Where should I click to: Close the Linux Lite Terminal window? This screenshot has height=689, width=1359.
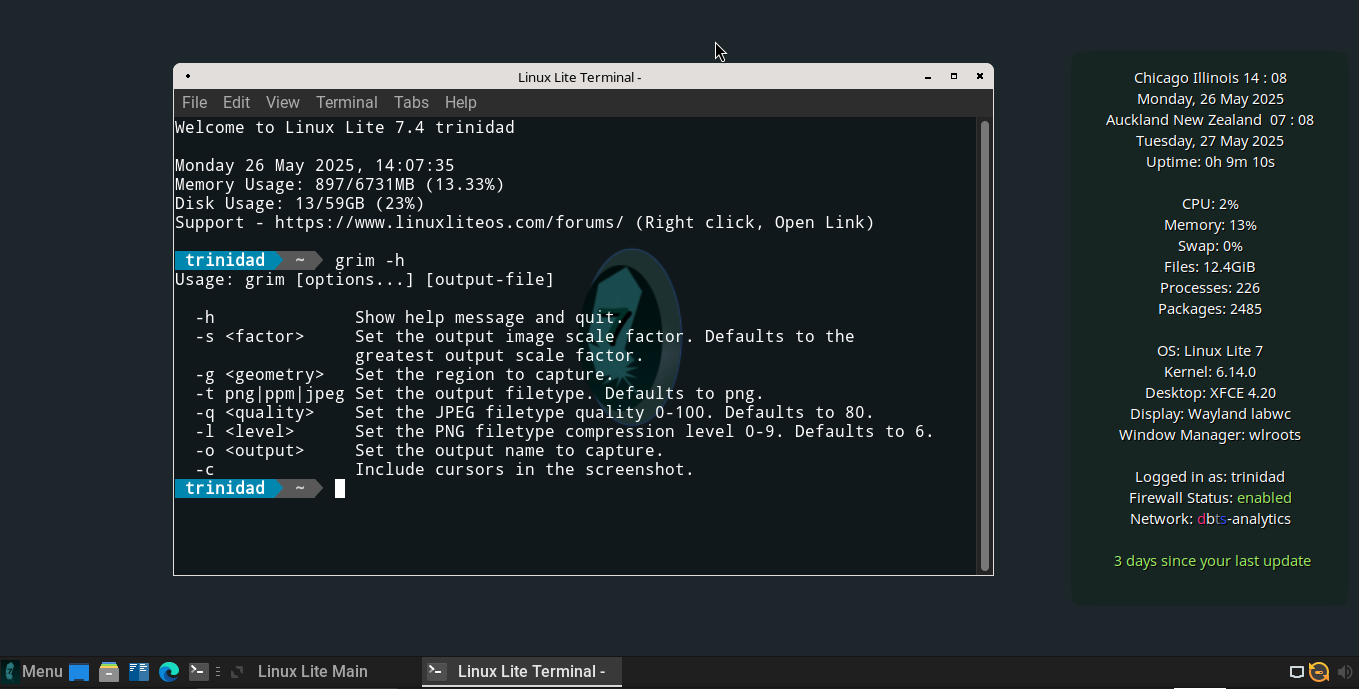(980, 76)
